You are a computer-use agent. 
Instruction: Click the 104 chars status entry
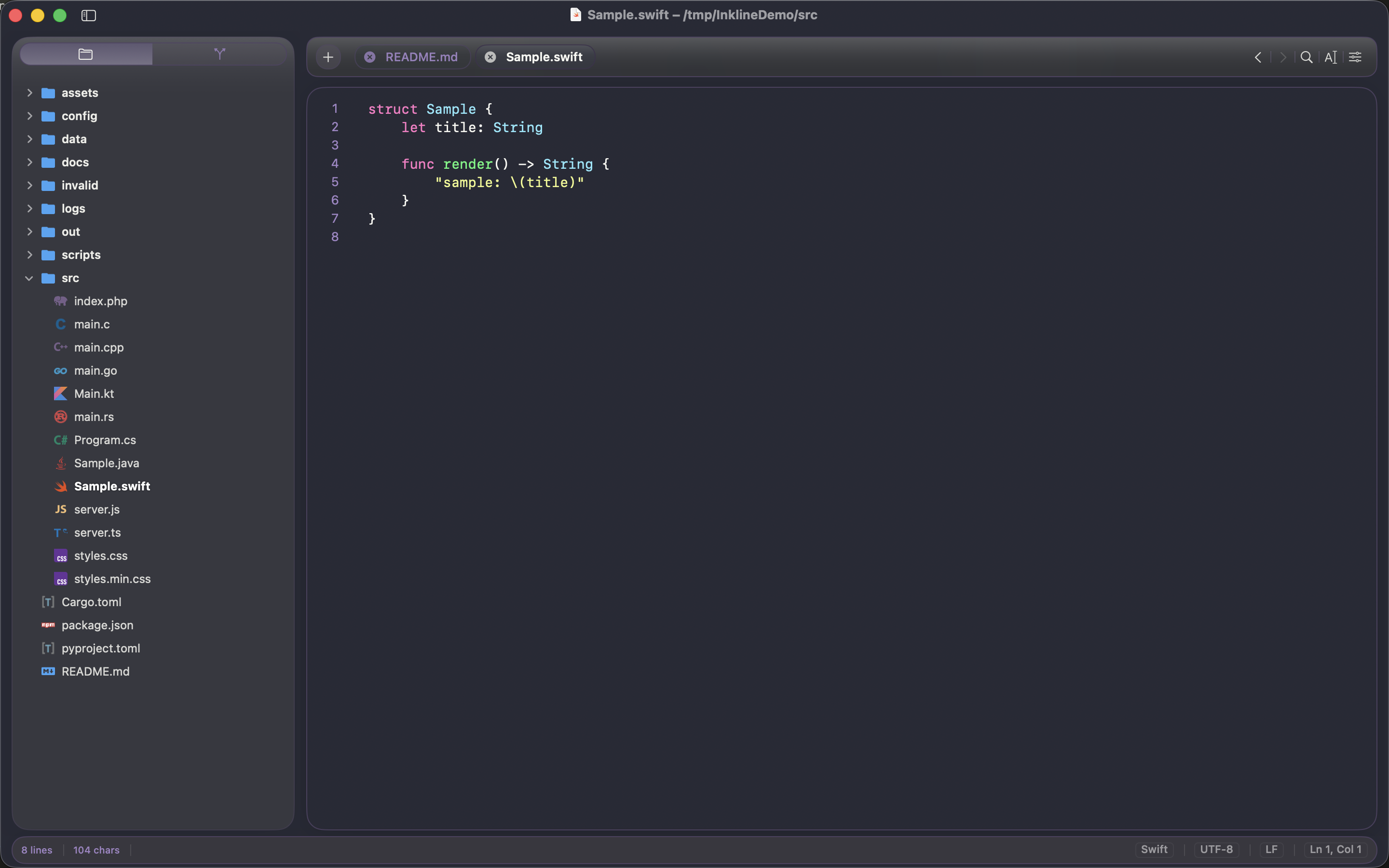[x=96, y=850]
